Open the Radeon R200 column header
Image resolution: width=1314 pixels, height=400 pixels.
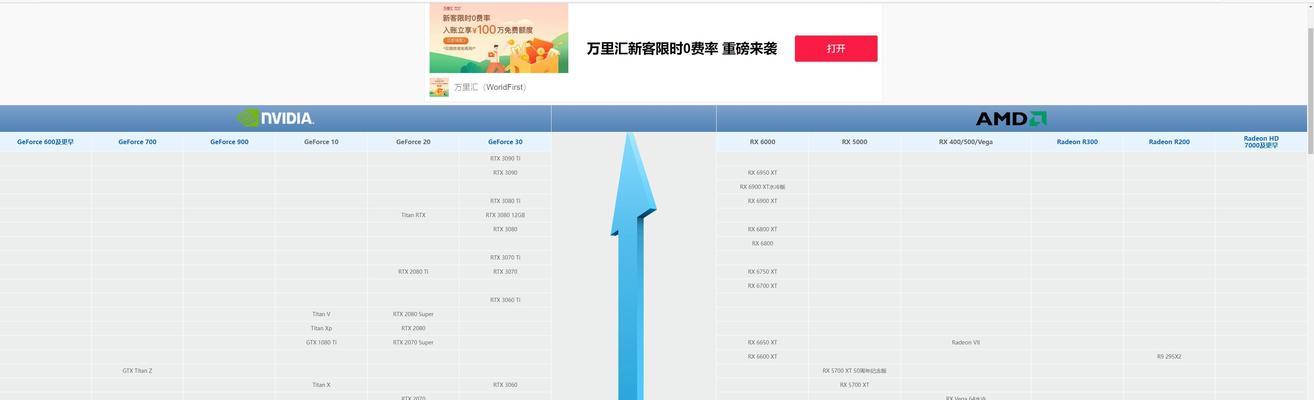click(1169, 142)
